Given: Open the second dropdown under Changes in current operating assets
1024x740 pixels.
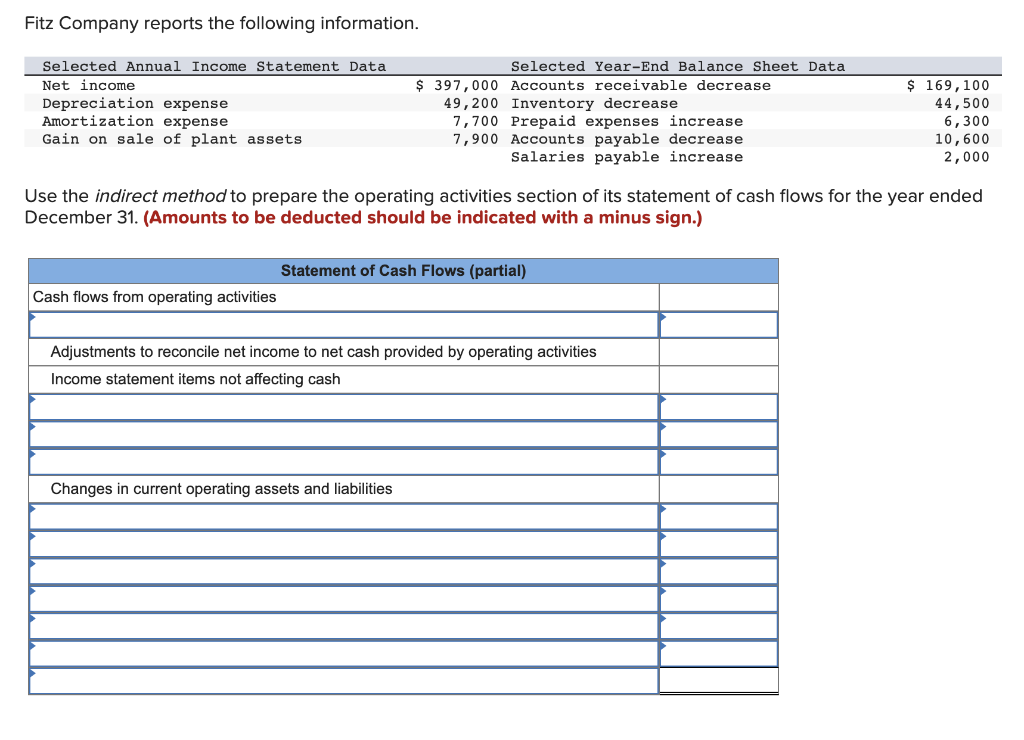Looking at the screenshot, I should [340, 543].
